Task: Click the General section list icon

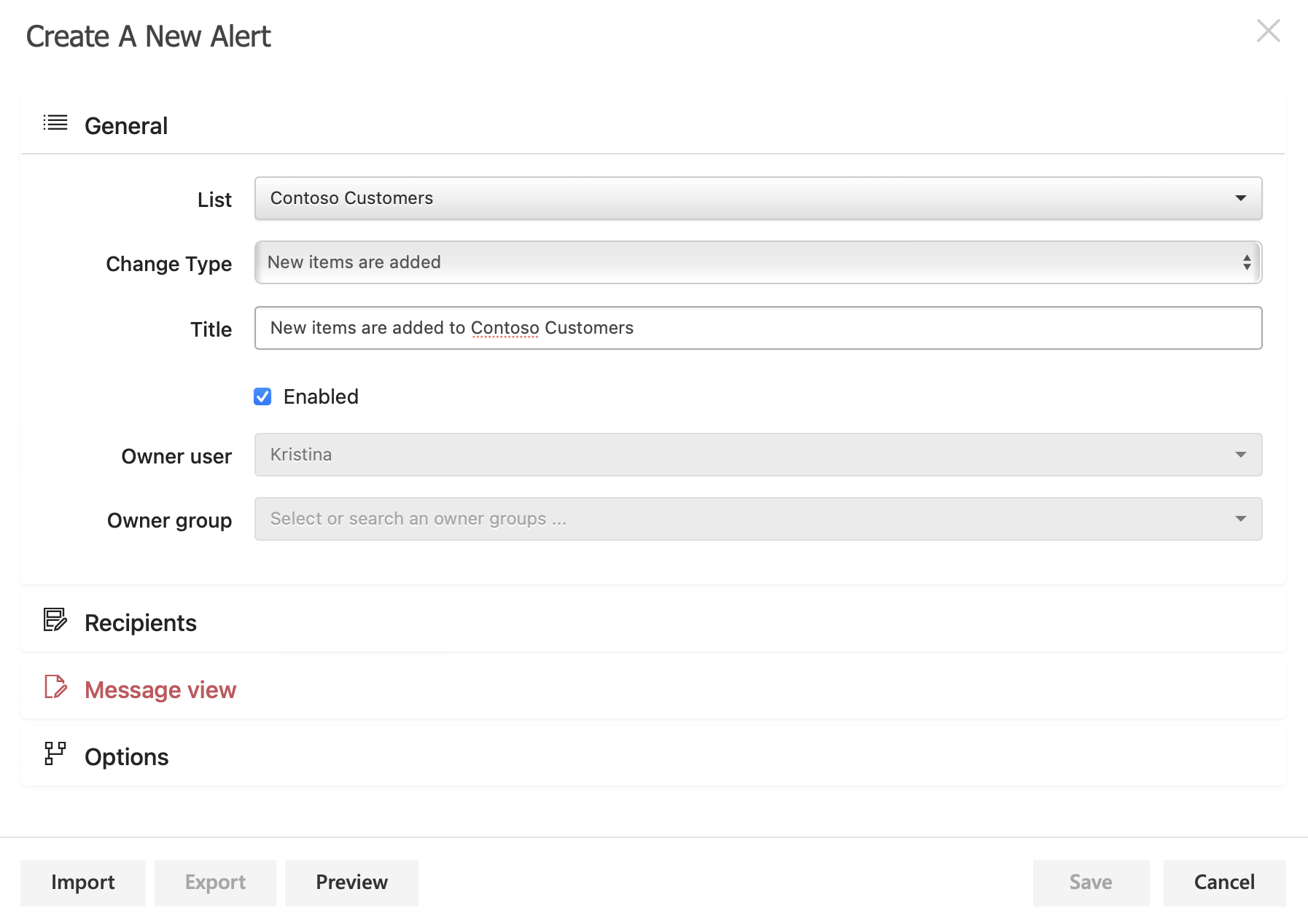Action: coord(54,123)
